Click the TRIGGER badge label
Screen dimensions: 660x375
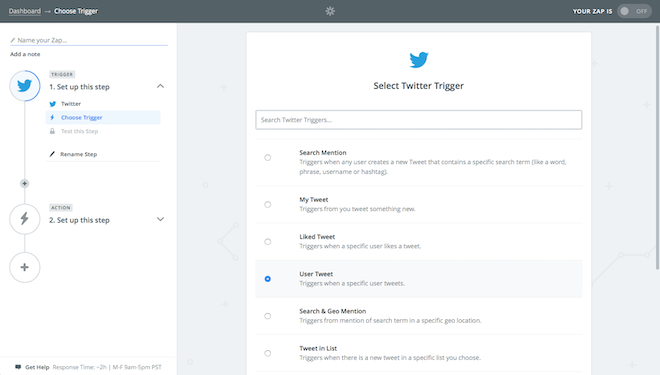pyautogui.click(x=62, y=74)
